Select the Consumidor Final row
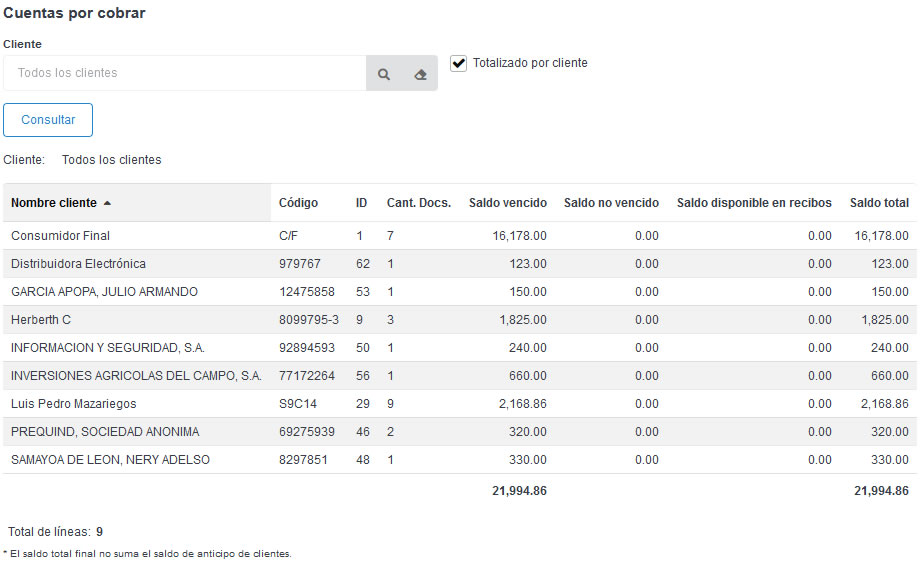920x570 pixels. 60,236
